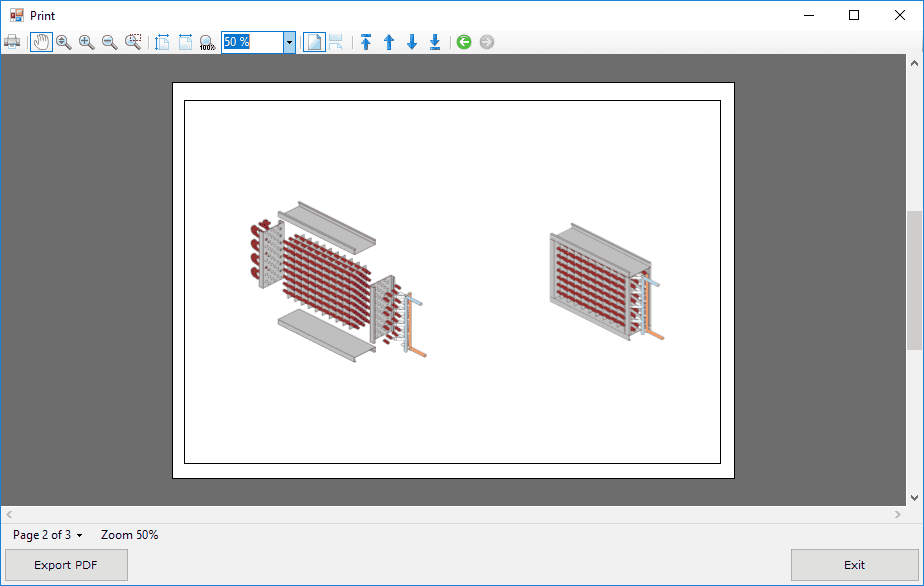Click the 50 % zoom input field
Screen dimensions: 924x586
click(254, 42)
